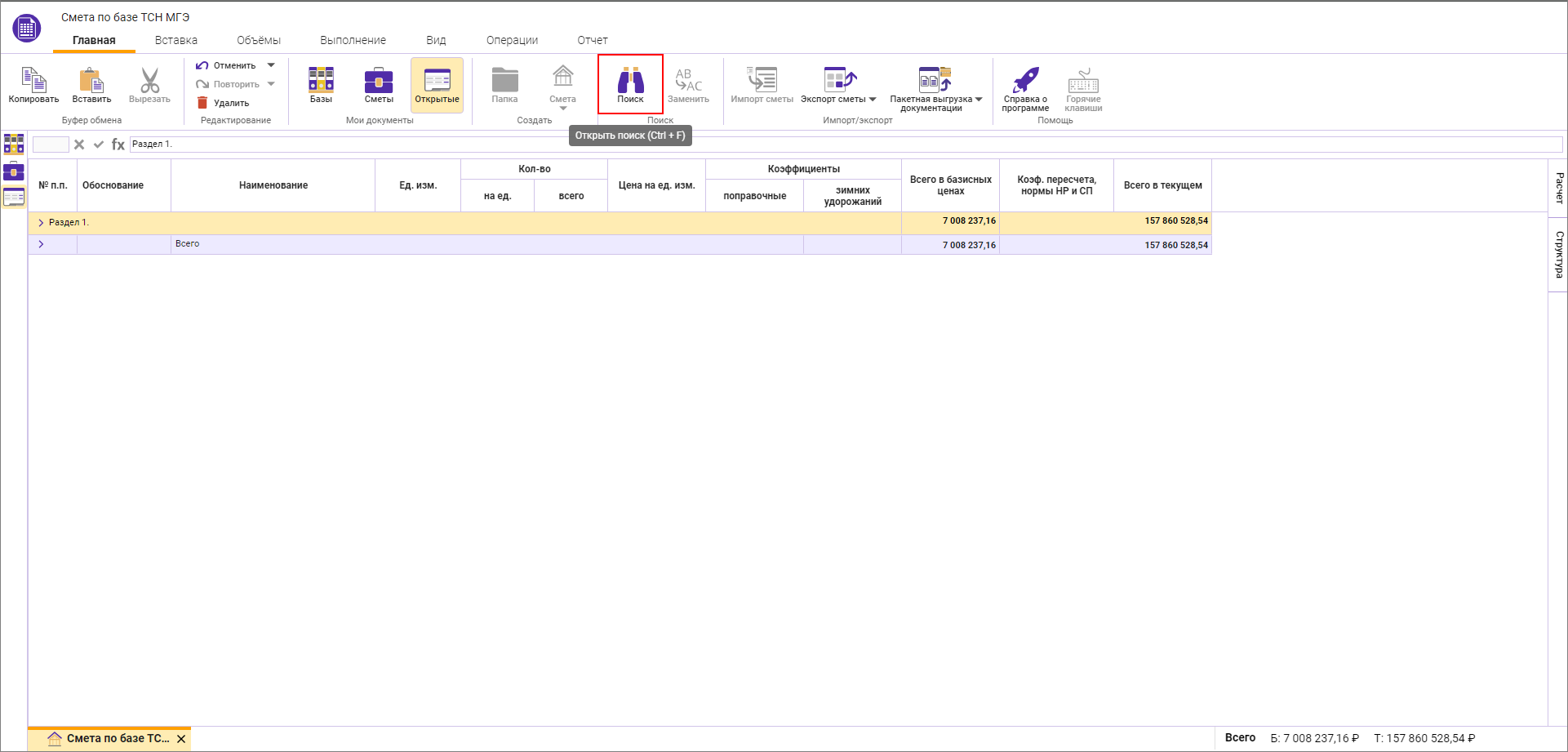Switch to Вид ribbon tab

(436, 40)
